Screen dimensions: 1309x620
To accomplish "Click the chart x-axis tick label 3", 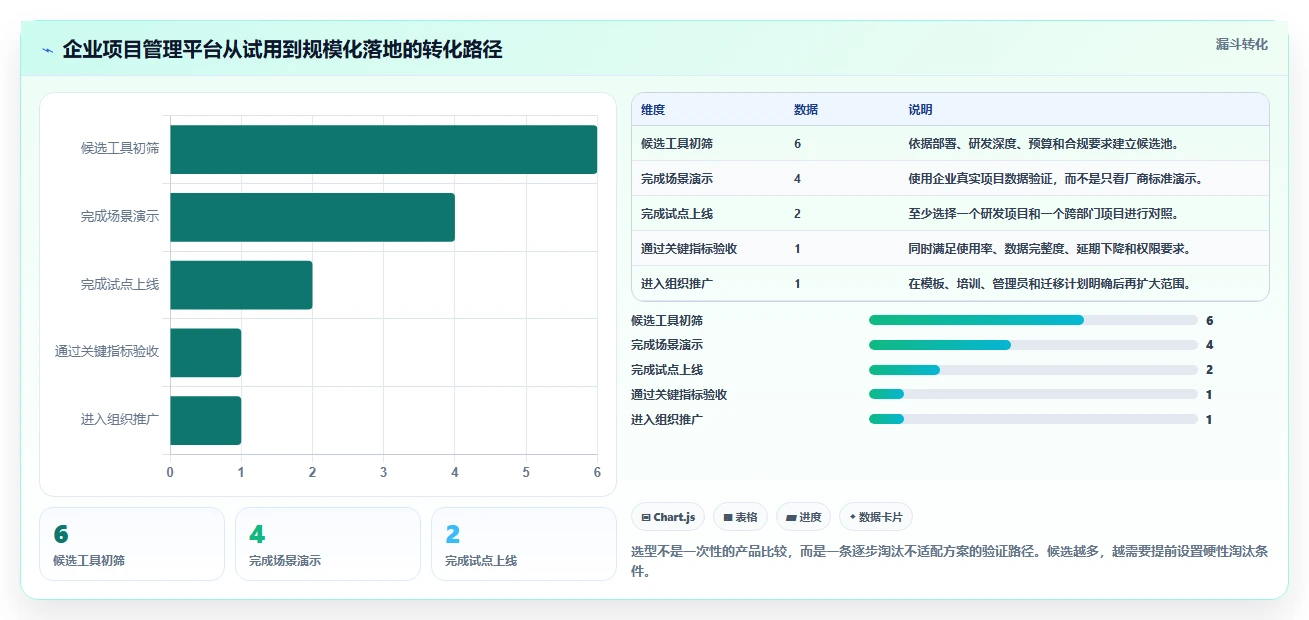I will 384,471.
